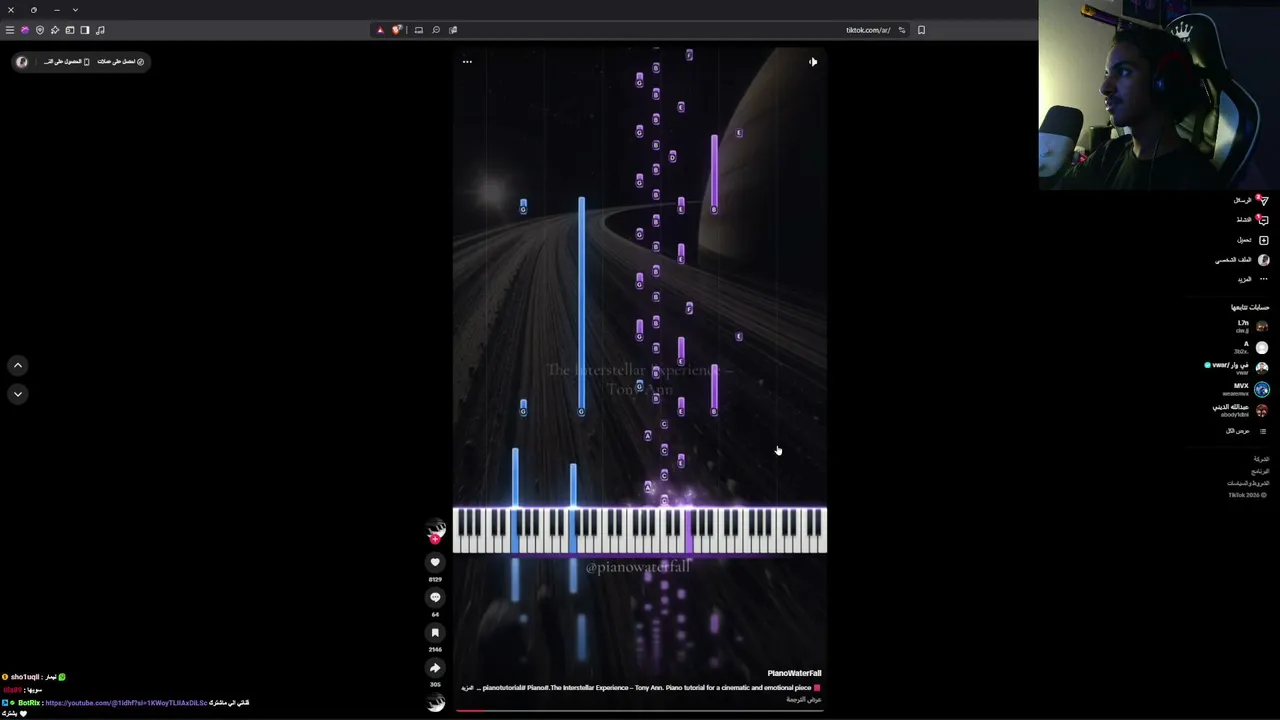Image resolution: width=1280 pixels, height=720 pixels.
Task: Open followed account vwar
Action: tap(1237, 367)
